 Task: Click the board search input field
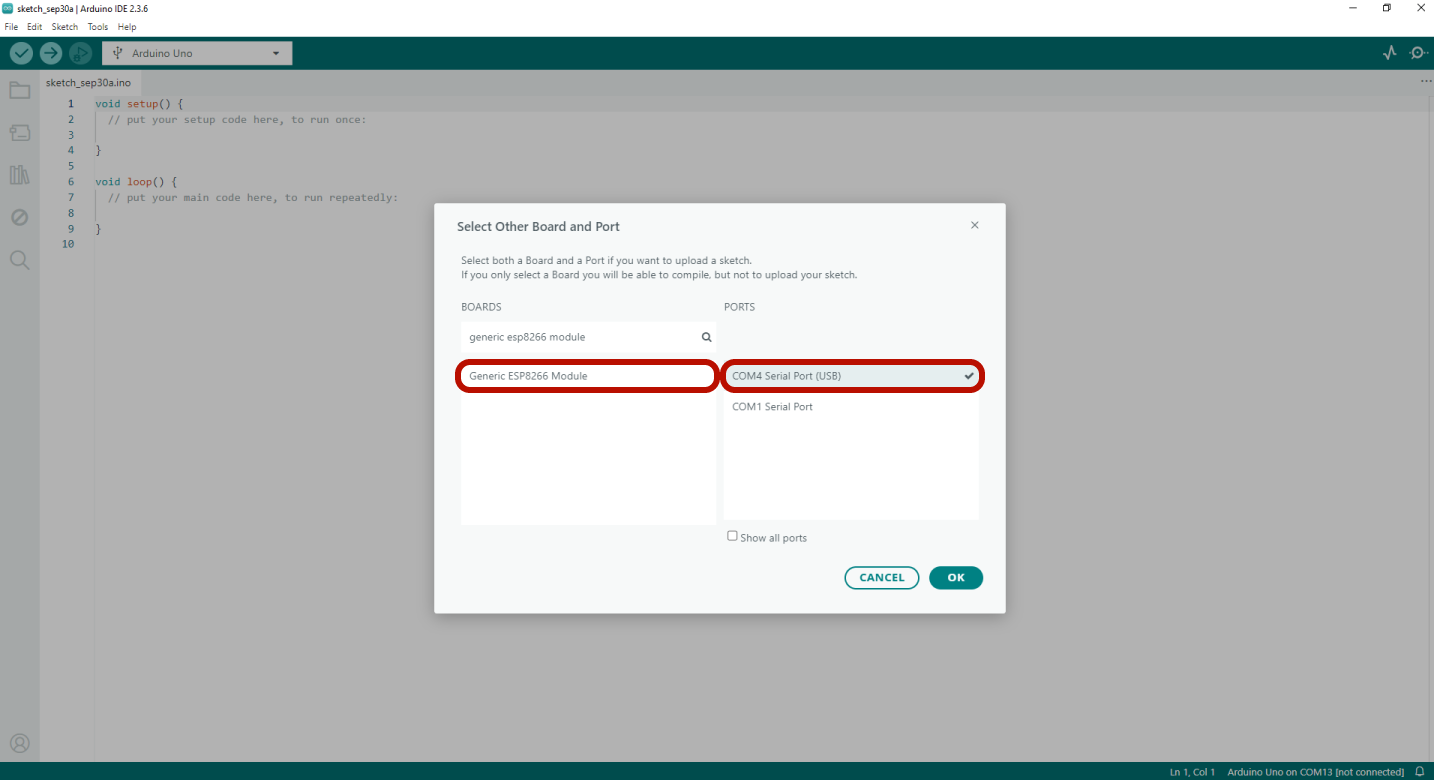[580, 337]
